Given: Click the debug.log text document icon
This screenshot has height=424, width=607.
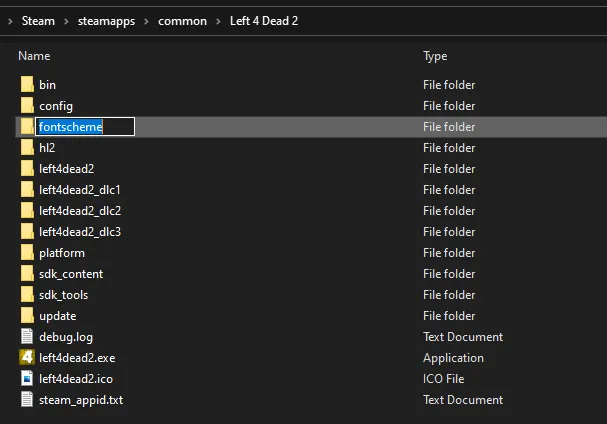Looking at the screenshot, I should pos(27,337).
